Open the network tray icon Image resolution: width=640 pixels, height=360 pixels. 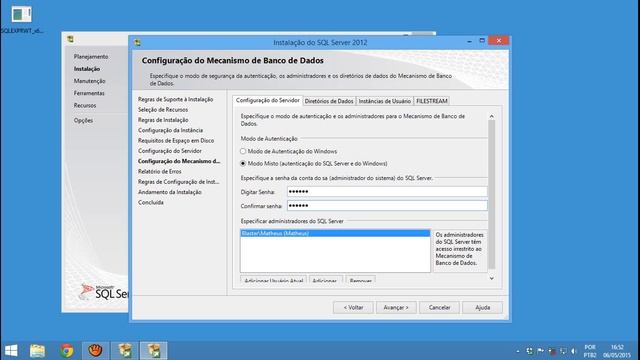(x=563, y=351)
